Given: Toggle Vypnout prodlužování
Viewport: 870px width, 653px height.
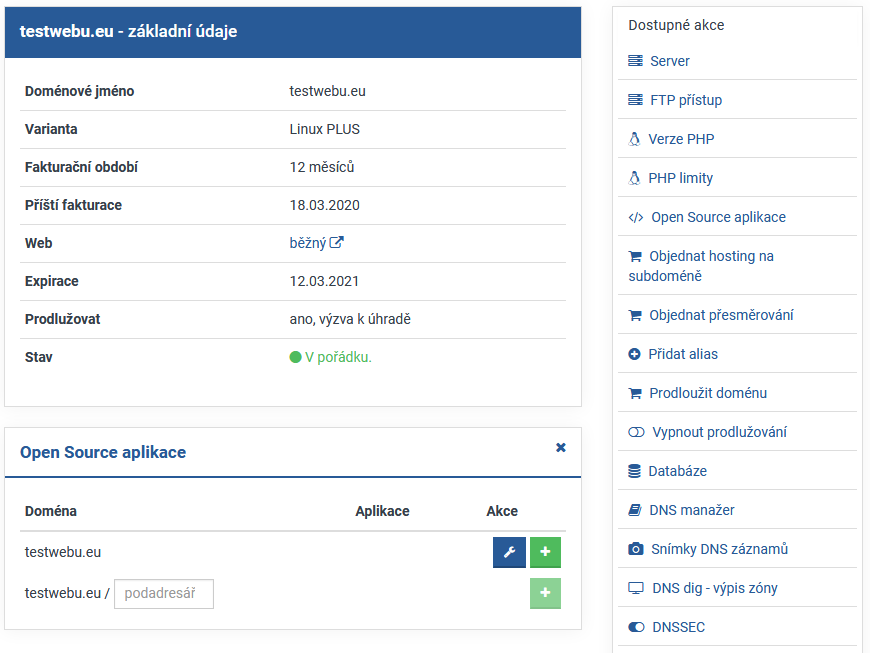Looking at the screenshot, I should pyautogui.click(x=718, y=432).
